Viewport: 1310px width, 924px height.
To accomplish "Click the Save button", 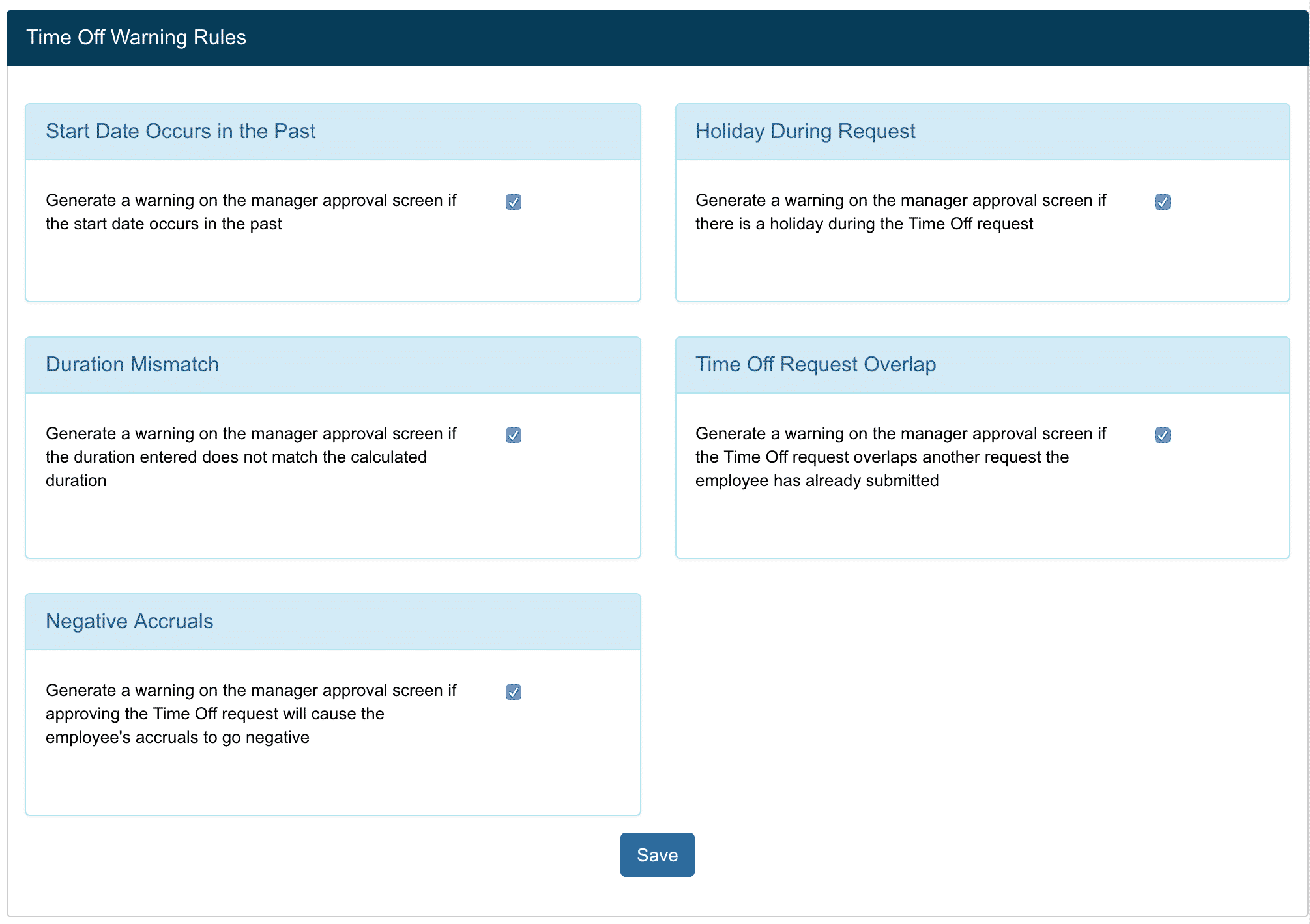I will [657, 855].
